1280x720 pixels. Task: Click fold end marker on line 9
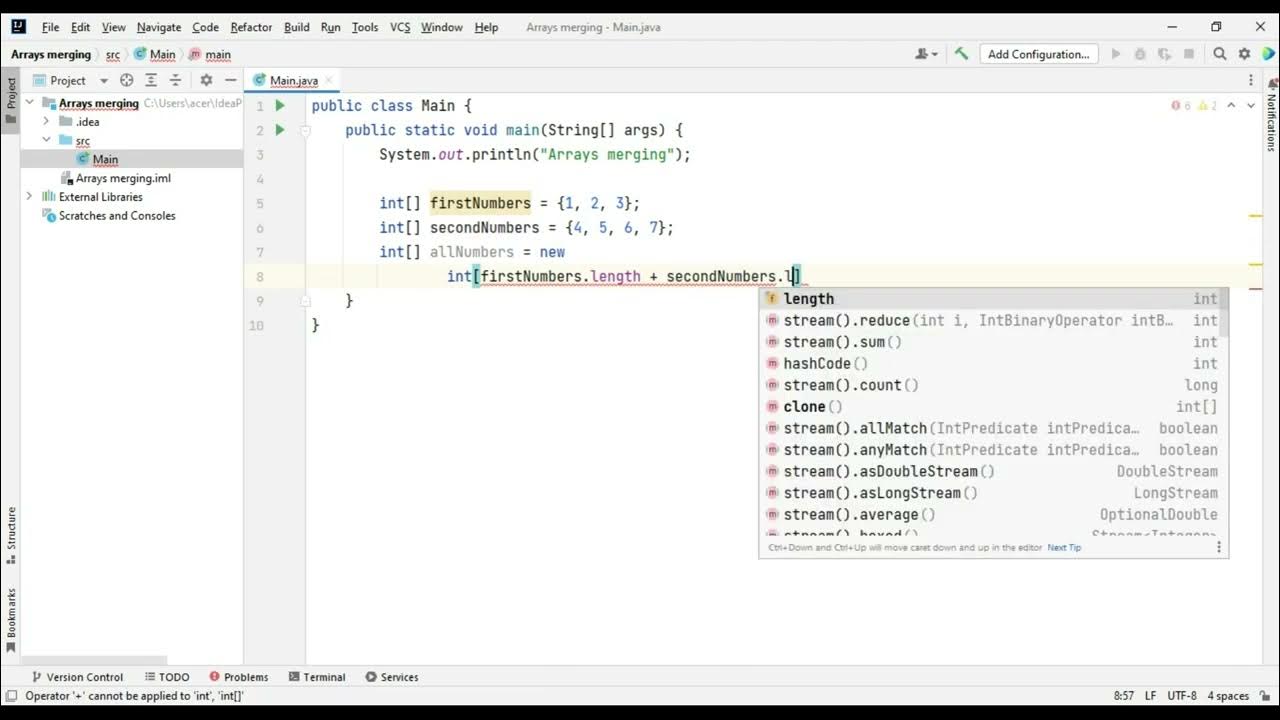306,300
